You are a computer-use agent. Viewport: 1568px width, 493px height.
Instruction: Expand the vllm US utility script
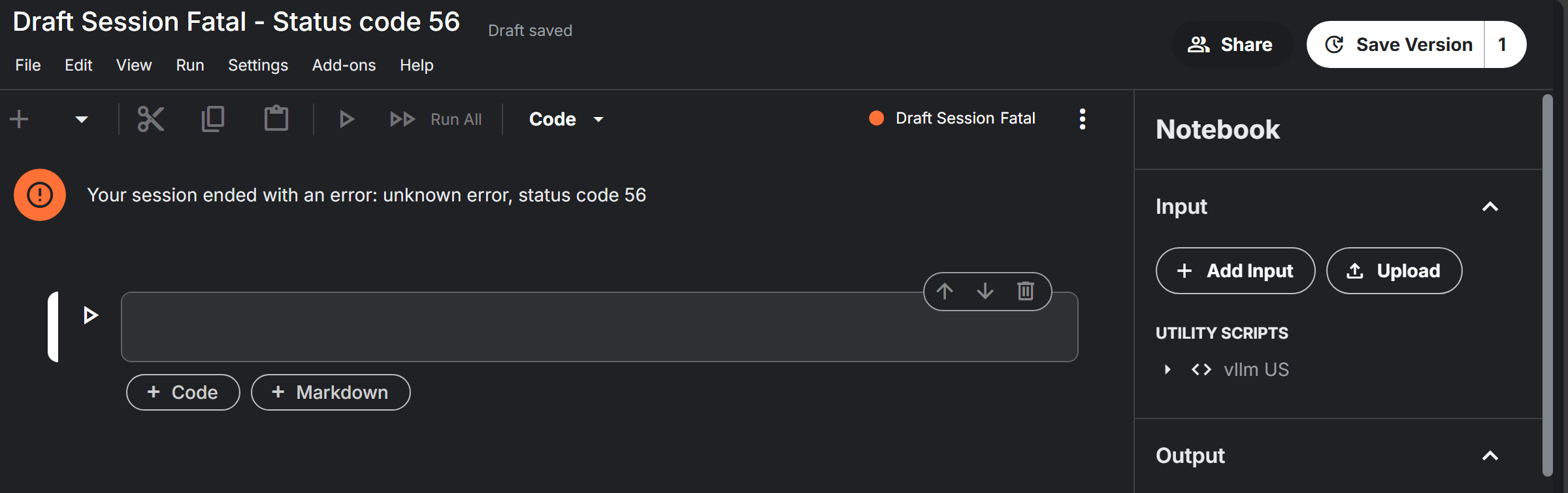tap(1168, 369)
